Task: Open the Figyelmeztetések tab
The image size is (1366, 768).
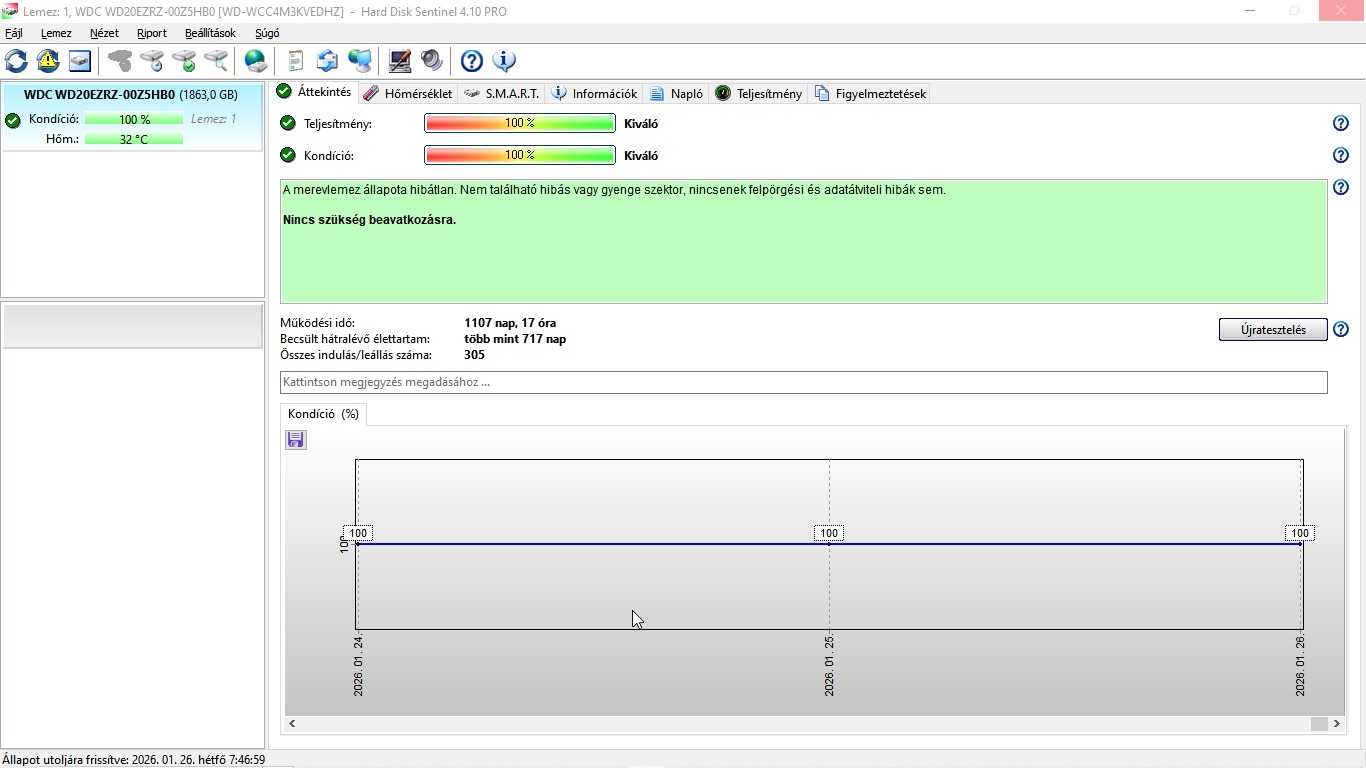Action: [x=870, y=94]
